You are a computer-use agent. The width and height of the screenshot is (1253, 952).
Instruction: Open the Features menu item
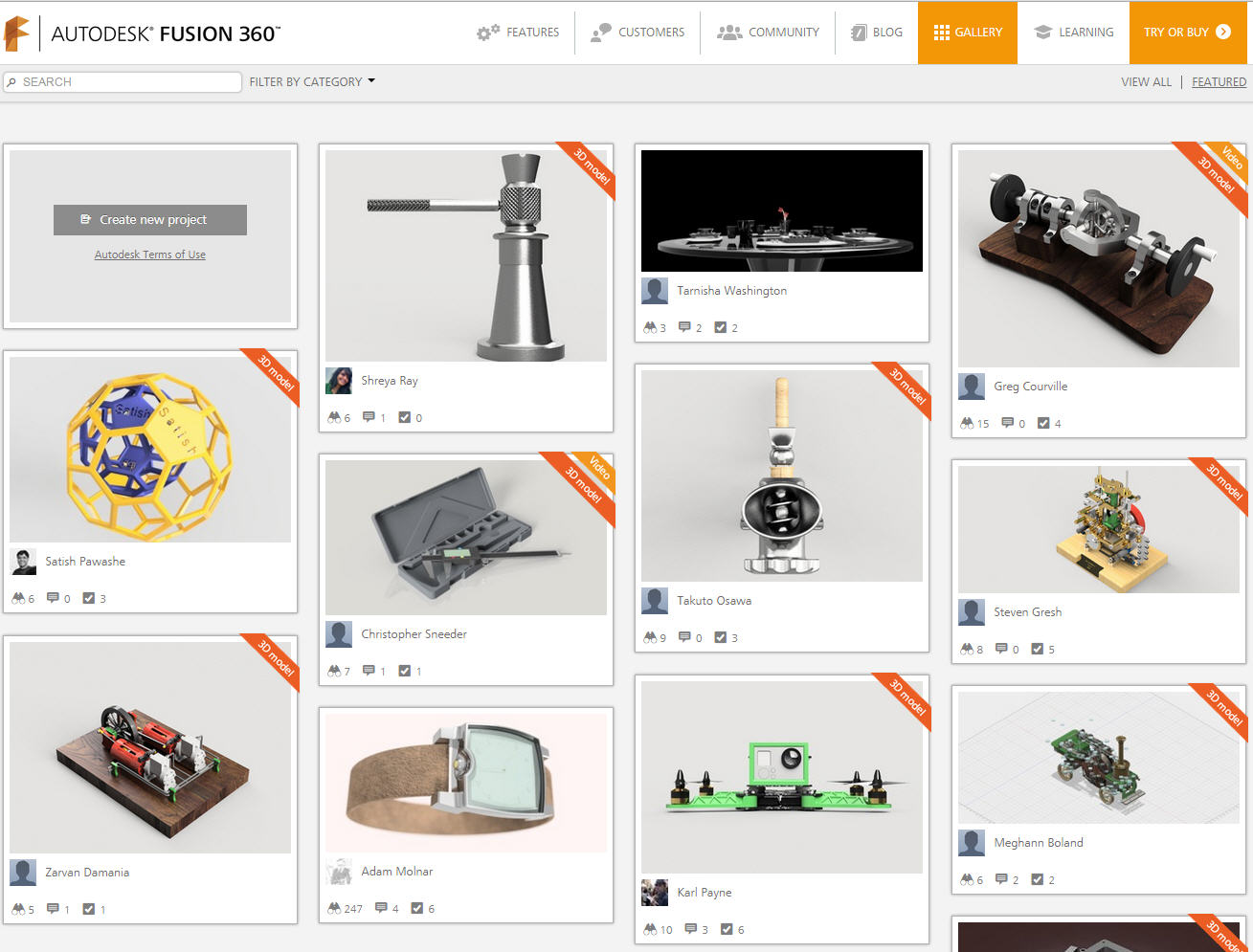(x=518, y=33)
